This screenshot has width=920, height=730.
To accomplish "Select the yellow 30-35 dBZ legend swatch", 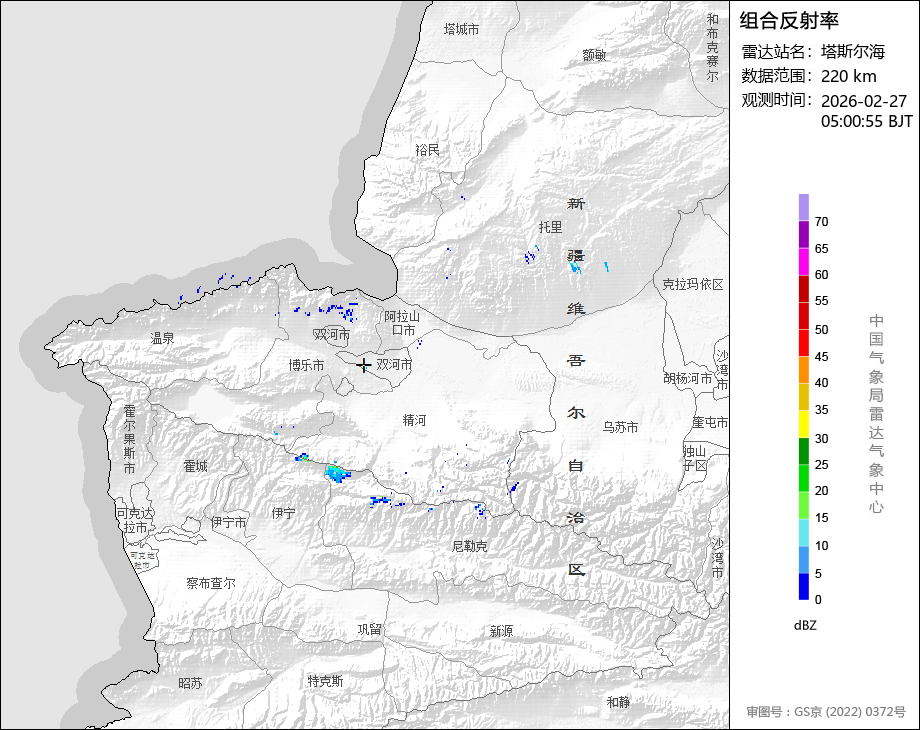I will click(804, 424).
